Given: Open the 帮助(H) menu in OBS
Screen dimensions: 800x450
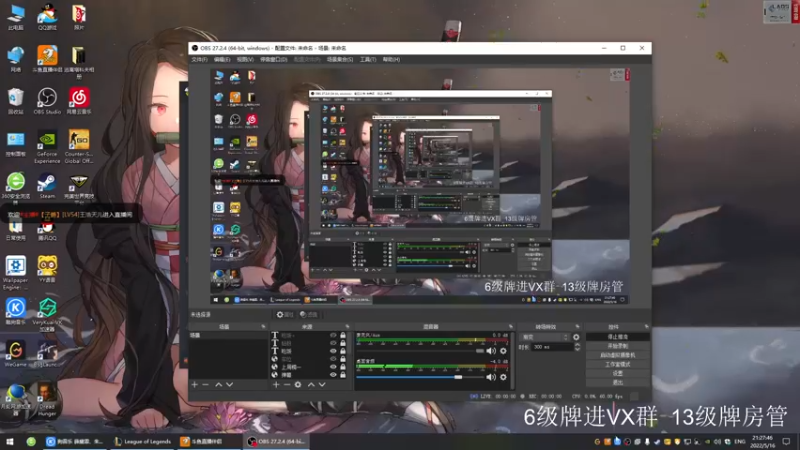Looking at the screenshot, I should pyautogui.click(x=391, y=60).
